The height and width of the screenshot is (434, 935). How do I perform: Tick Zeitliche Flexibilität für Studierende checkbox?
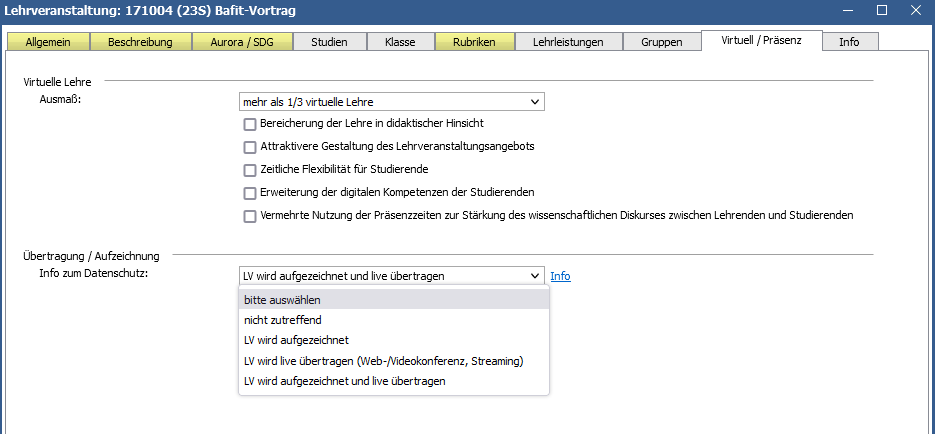pos(250,170)
